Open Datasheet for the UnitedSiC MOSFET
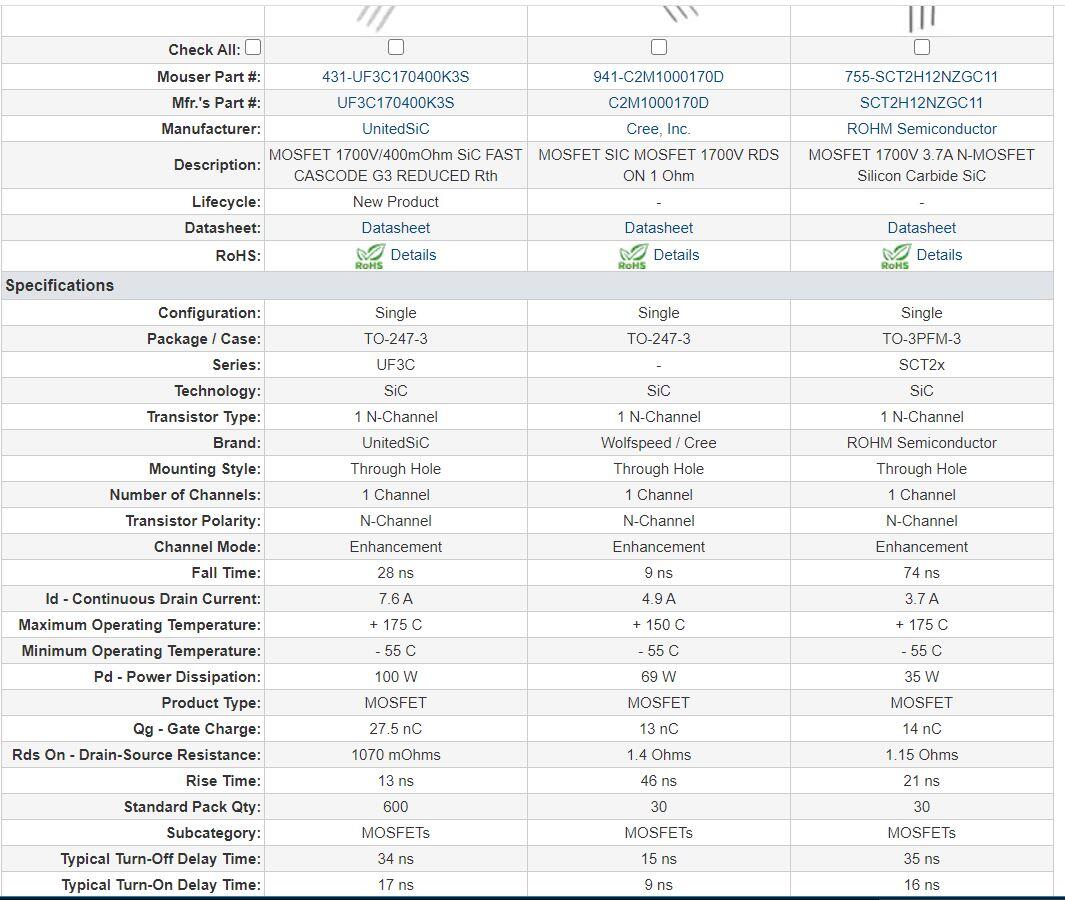Image resolution: width=1065 pixels, height=900 pixels. pyautogui.click(x=396, y=228)
